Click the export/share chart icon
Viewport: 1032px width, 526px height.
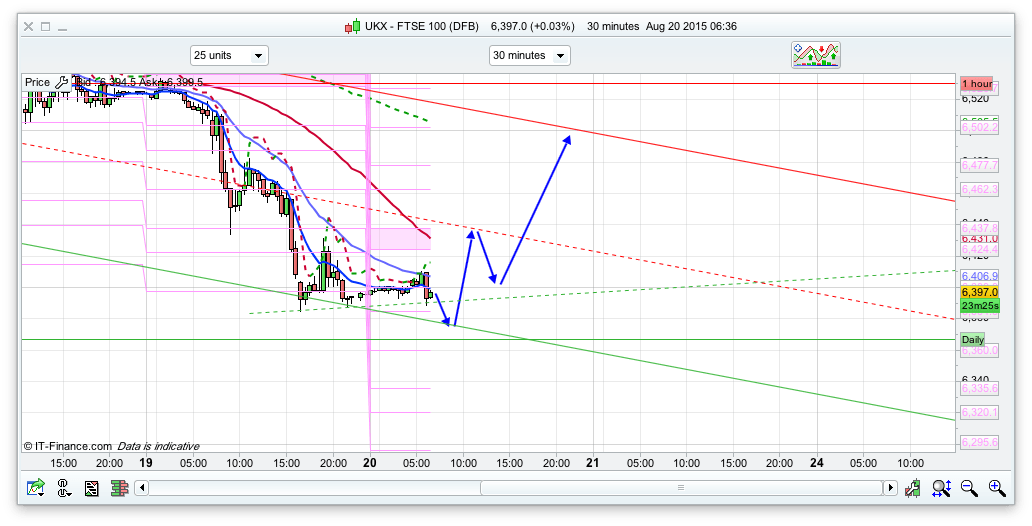click(x=37, y=488)
